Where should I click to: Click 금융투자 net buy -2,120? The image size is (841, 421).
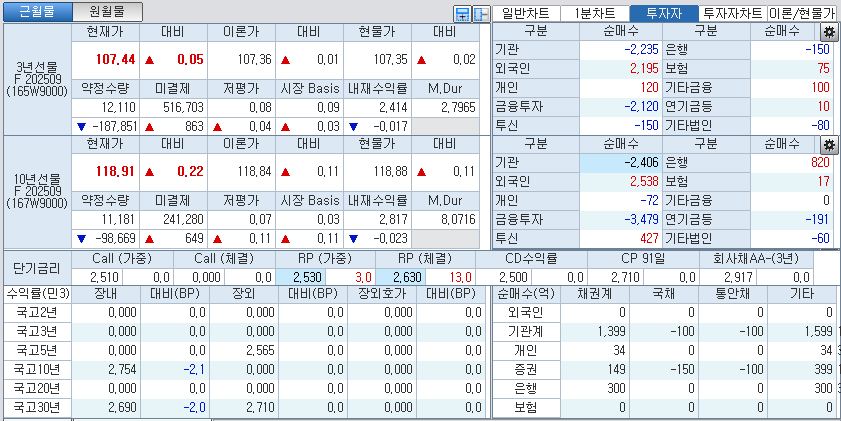[641, 106]
